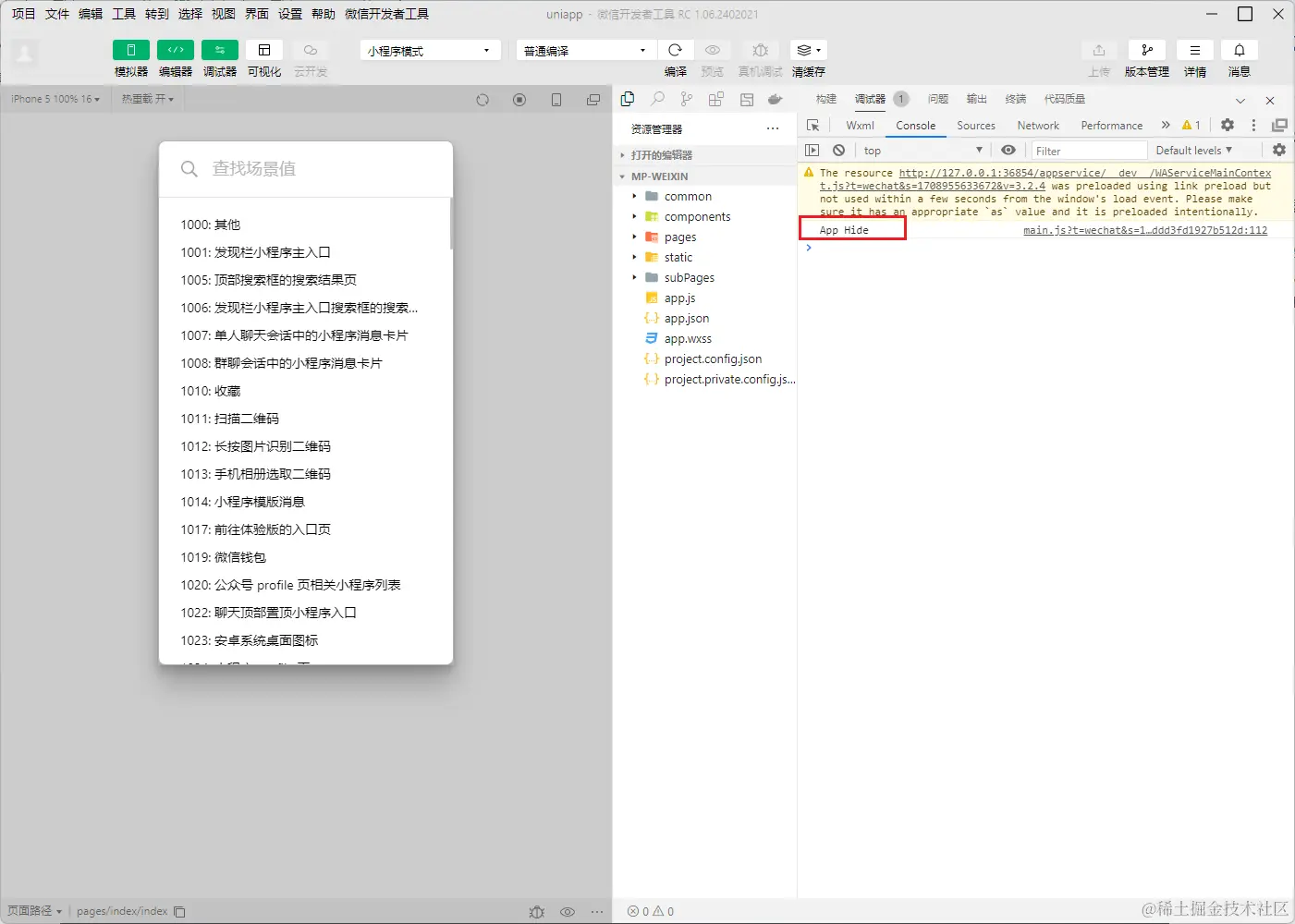Open the iPhone 5 device selector dropdown
1295x924 pixels.
tap(55, 99)
